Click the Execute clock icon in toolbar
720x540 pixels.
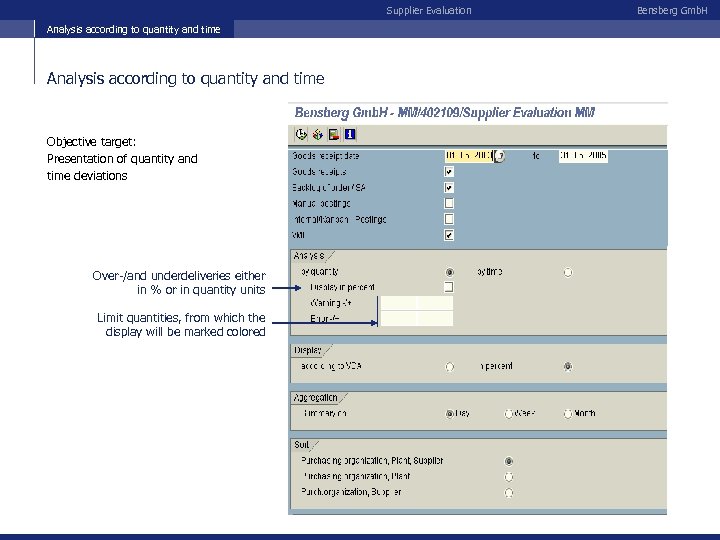tap(301, 135)
